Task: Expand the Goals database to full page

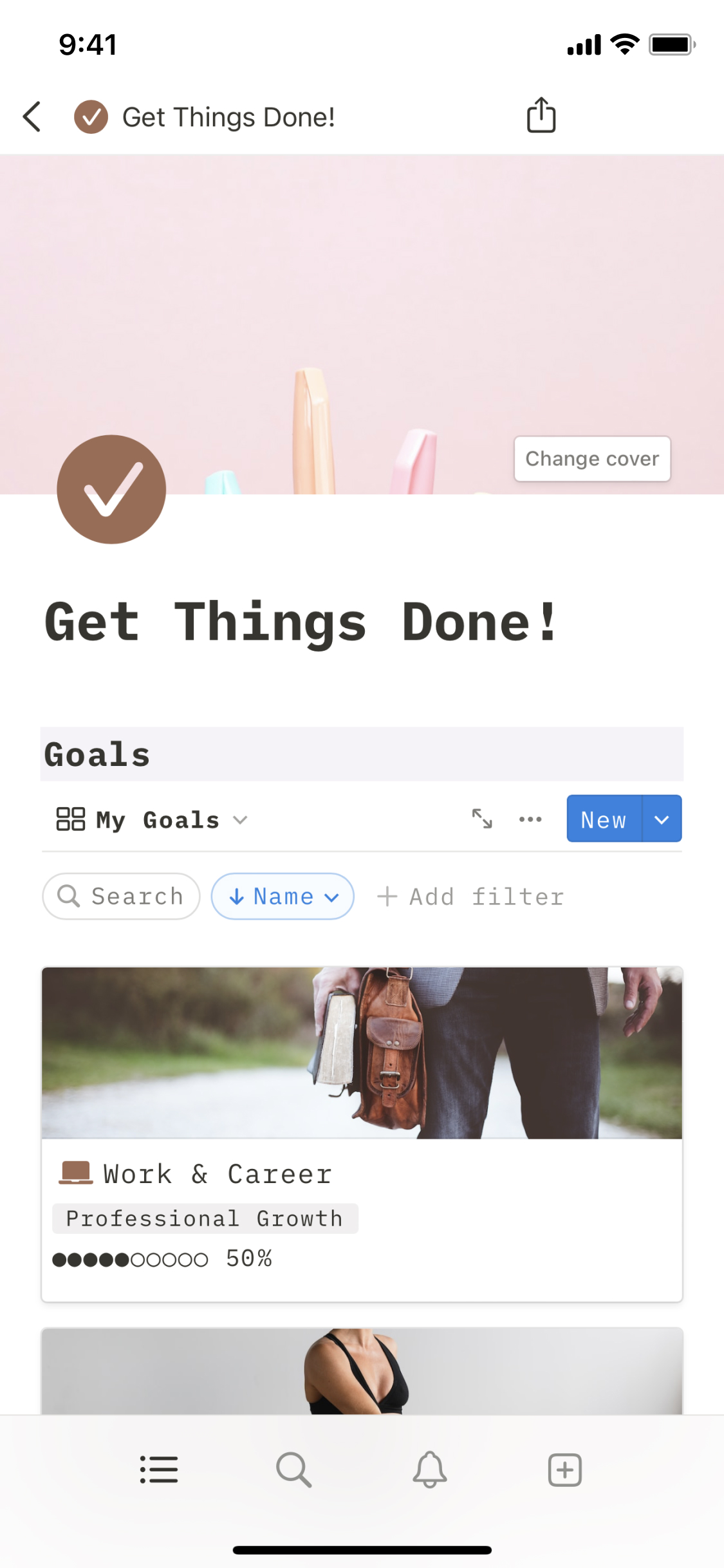Action: (481, 819)
